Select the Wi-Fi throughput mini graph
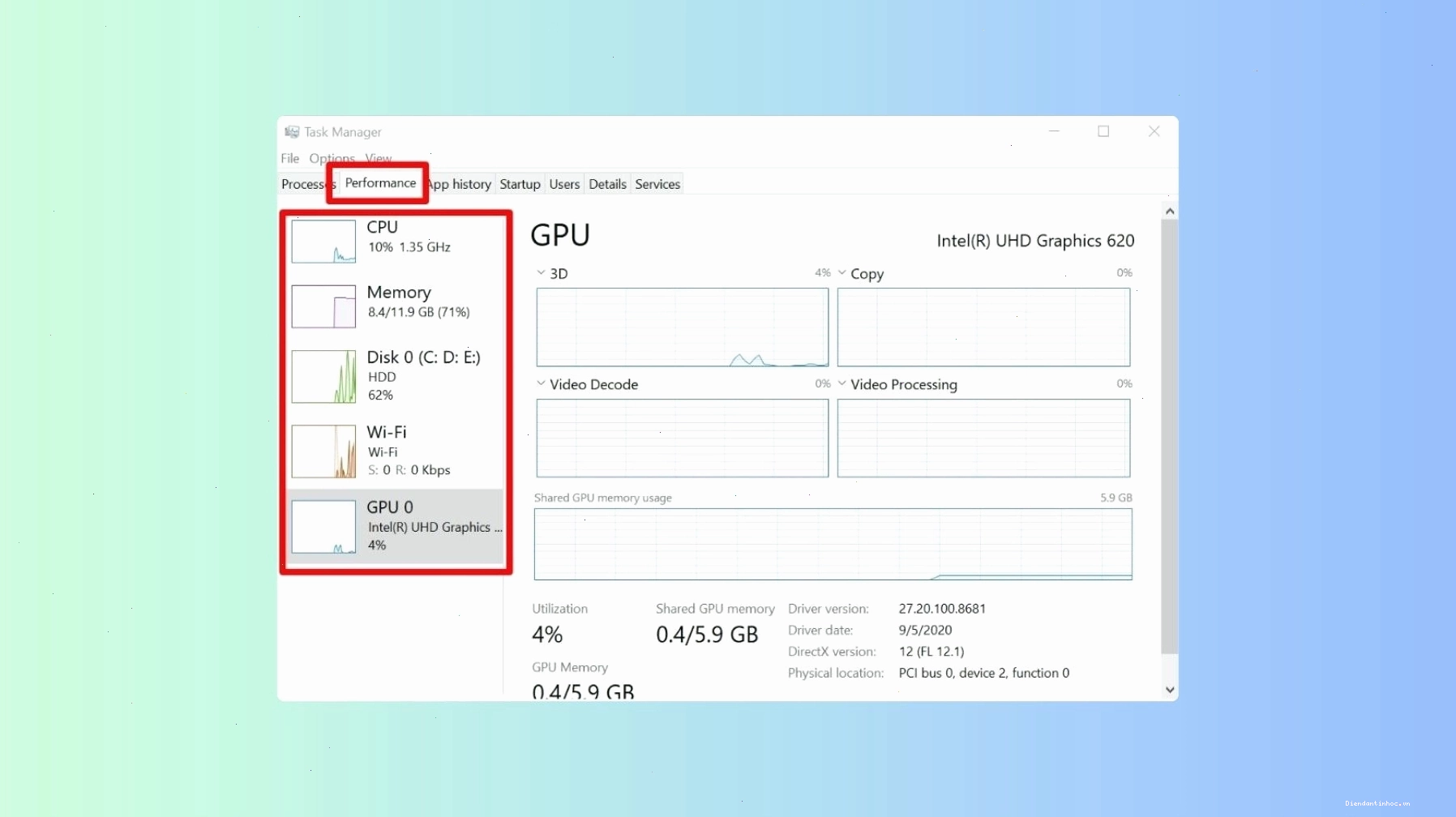Viewport: 1456px width, 817px height. tap(323, 451)
